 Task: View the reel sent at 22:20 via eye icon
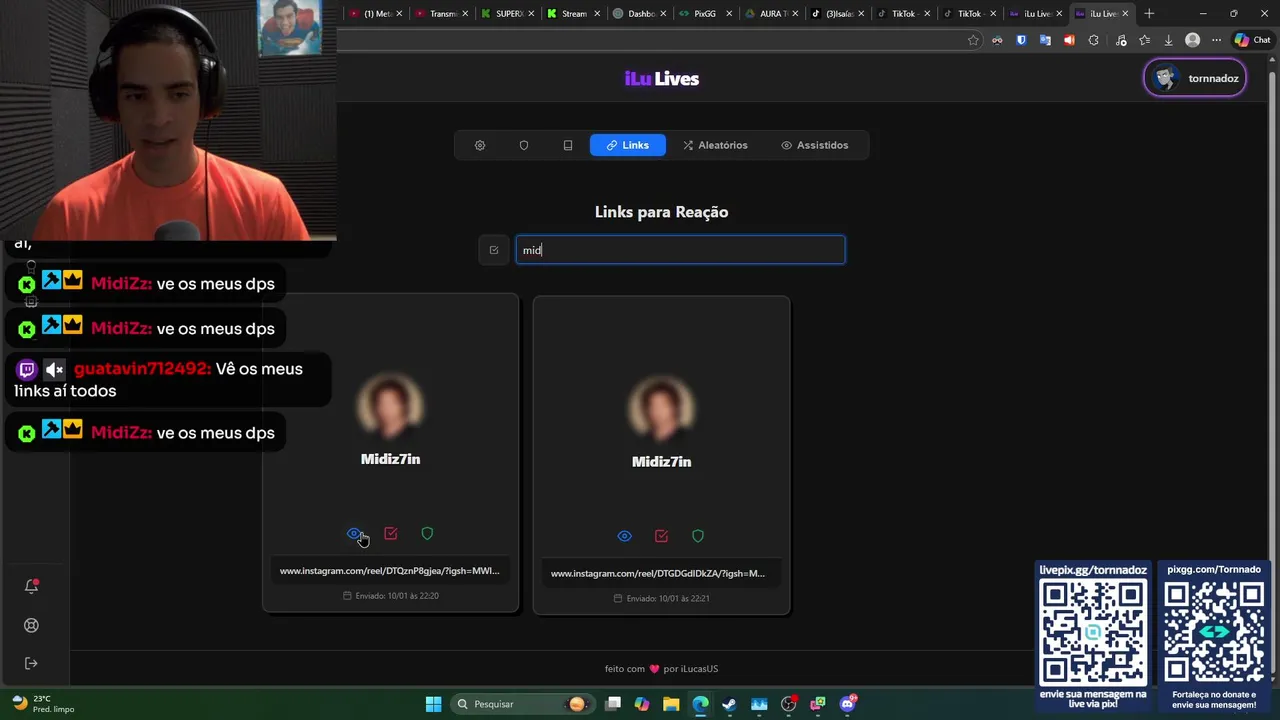click(x=354, y=534)
